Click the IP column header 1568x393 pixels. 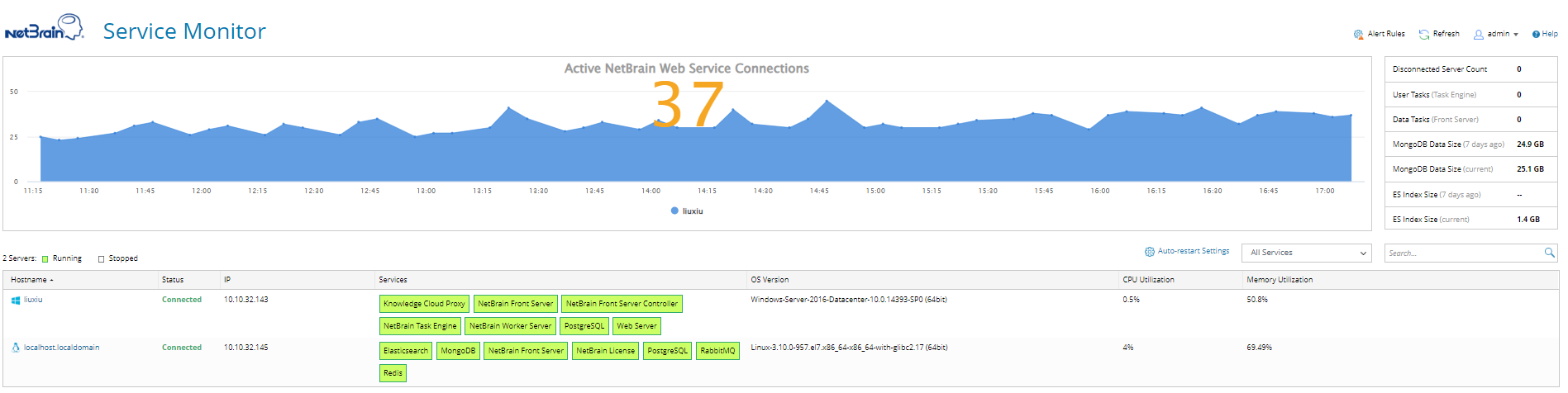[x=227, y=280]
